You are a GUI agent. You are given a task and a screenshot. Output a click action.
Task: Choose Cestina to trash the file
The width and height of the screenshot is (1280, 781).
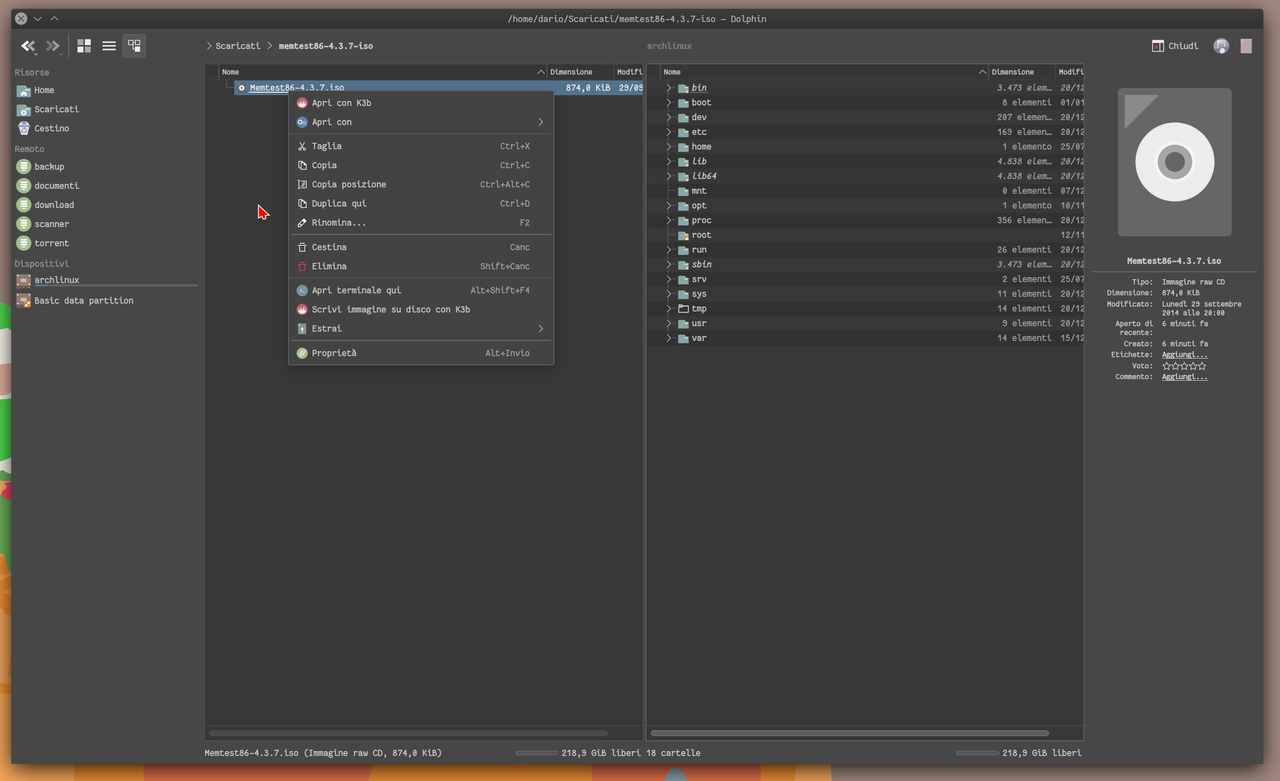[421, 247]
